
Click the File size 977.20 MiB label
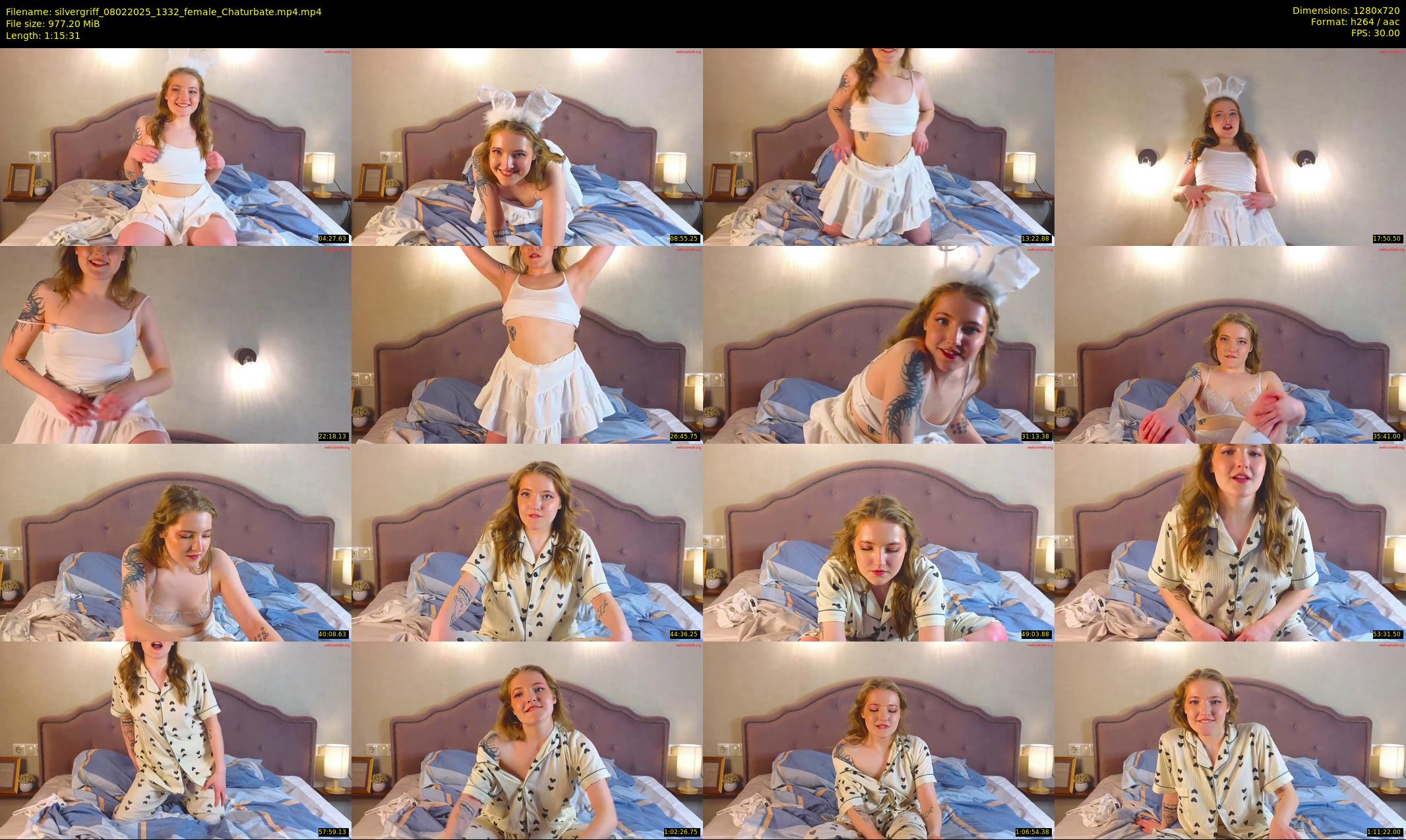point(53,24)
